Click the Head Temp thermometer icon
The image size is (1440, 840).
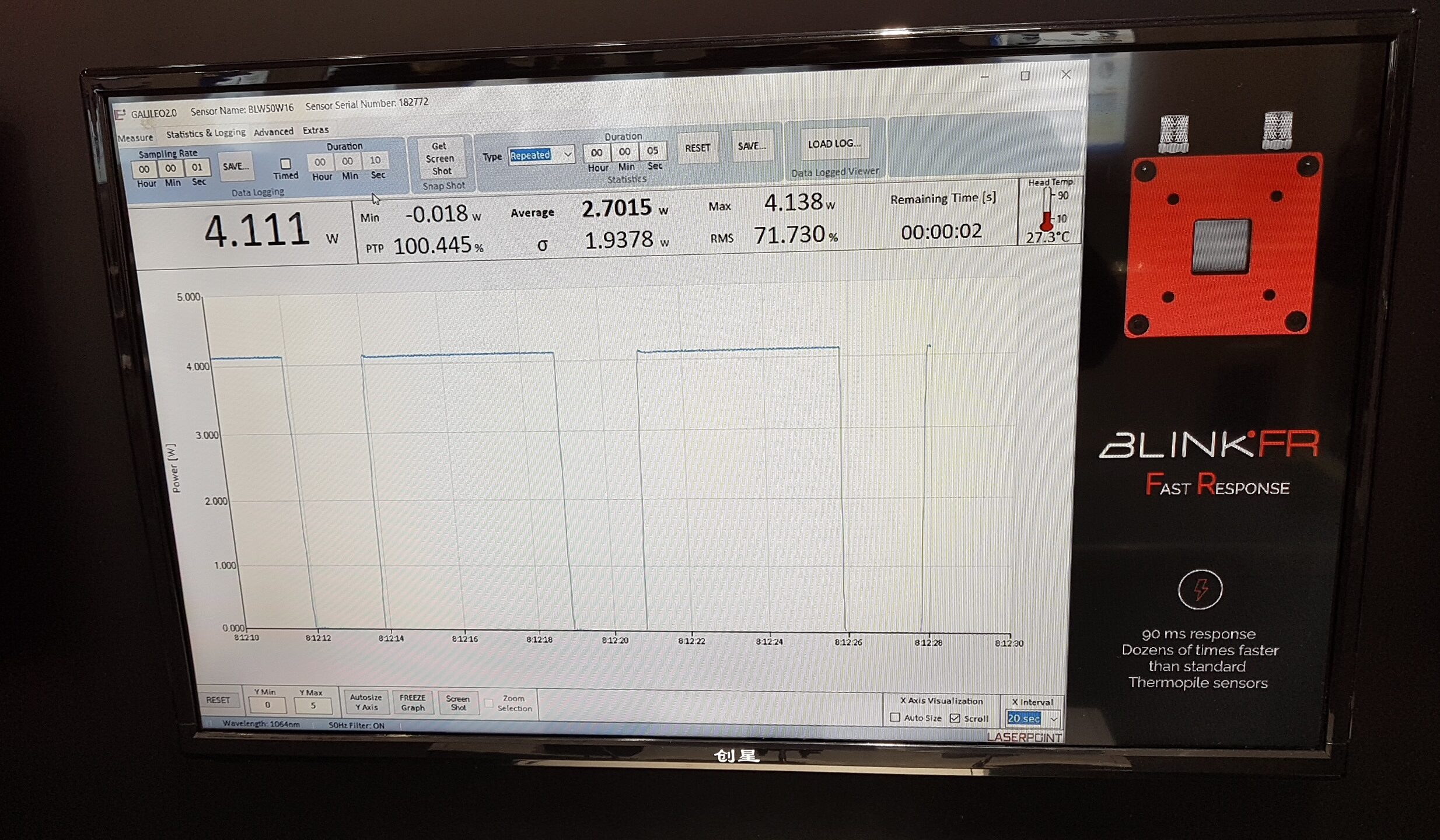coord(1047,209)
